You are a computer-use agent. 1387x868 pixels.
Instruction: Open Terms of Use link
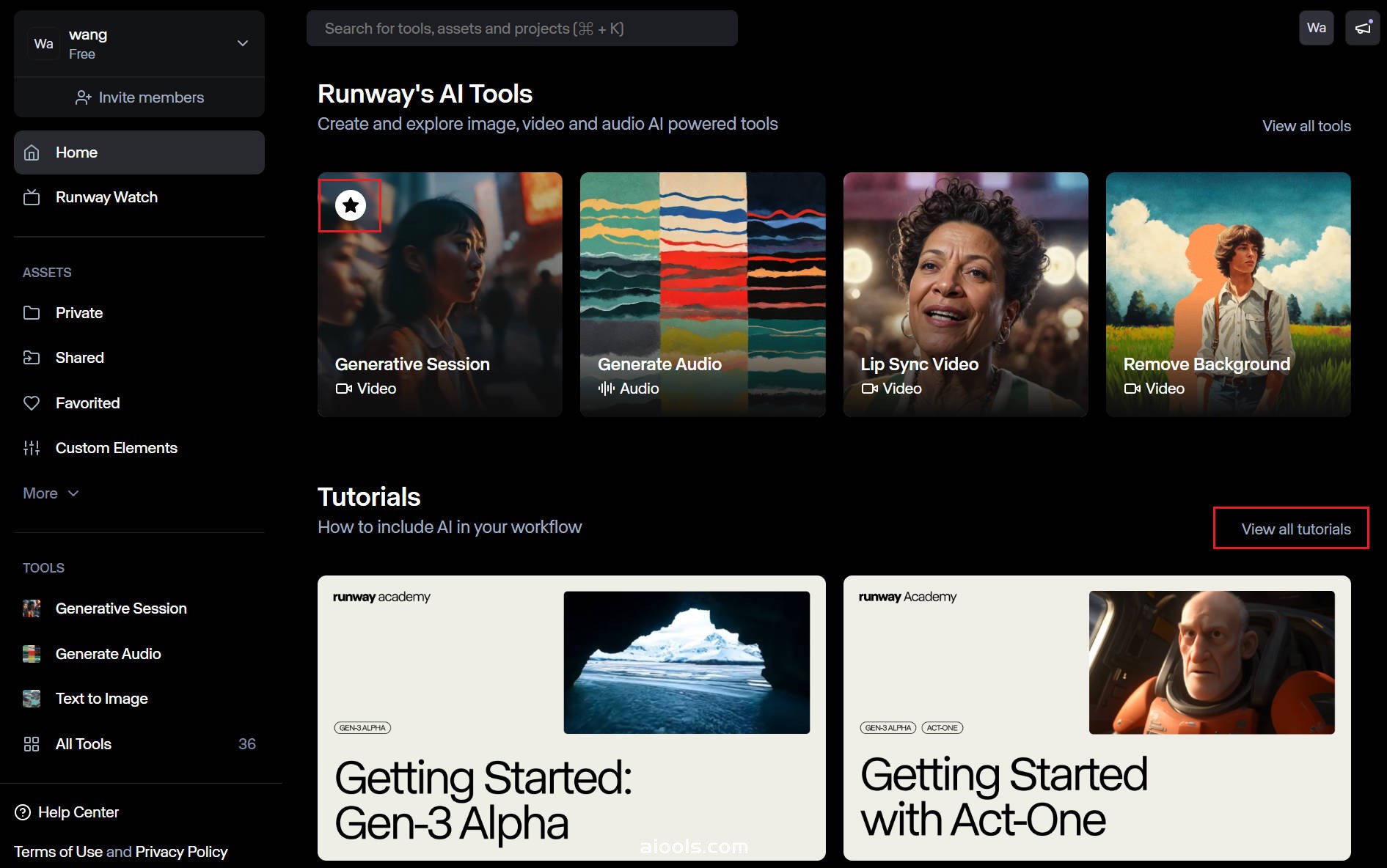tap(59, 852)
